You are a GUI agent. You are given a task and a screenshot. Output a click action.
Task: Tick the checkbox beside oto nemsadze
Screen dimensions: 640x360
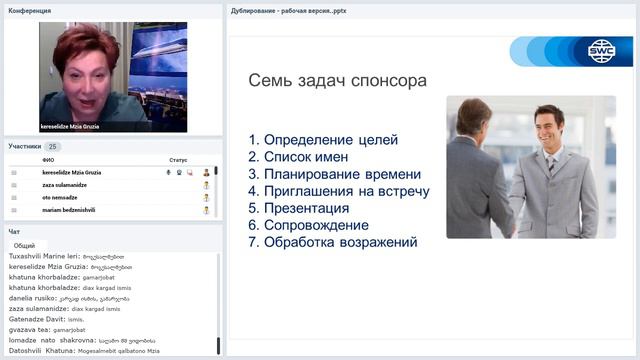[14, 198]
